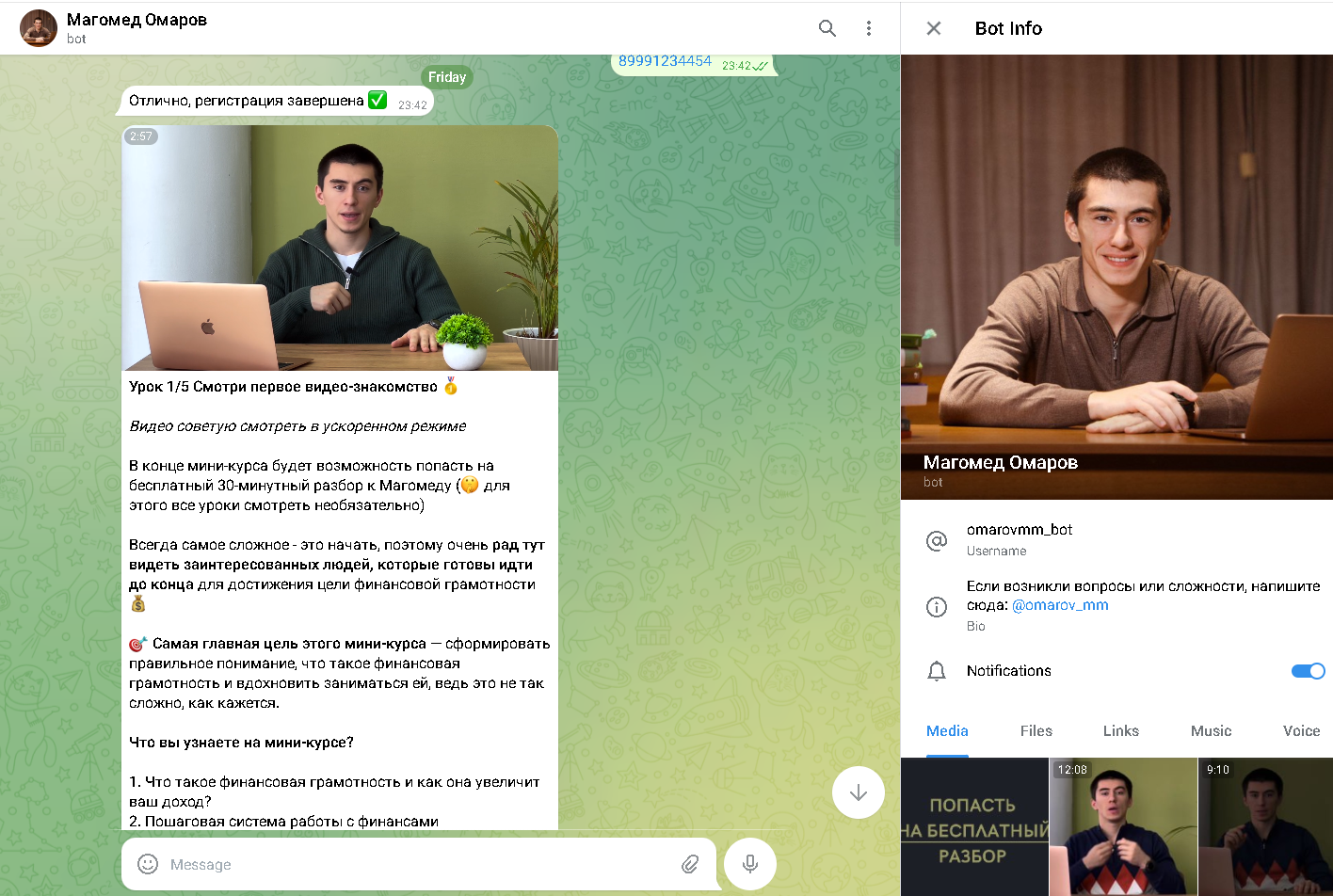Click the 2:57 duration badge on video
This screenshot has width=1333, height=896.
[141, 136]
